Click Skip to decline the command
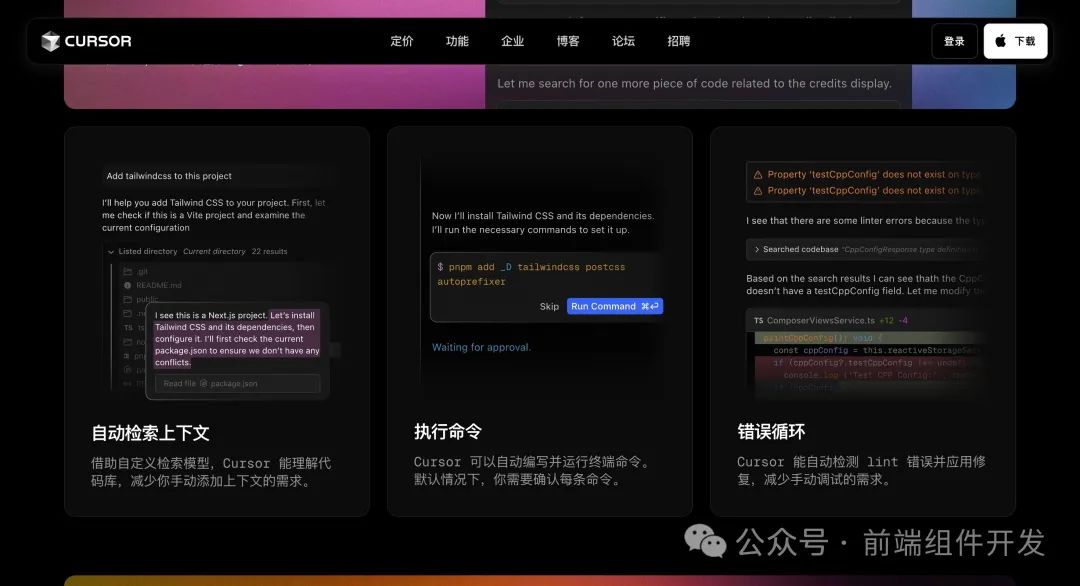Screen dimensions: 1080x586 pos(549,306)
